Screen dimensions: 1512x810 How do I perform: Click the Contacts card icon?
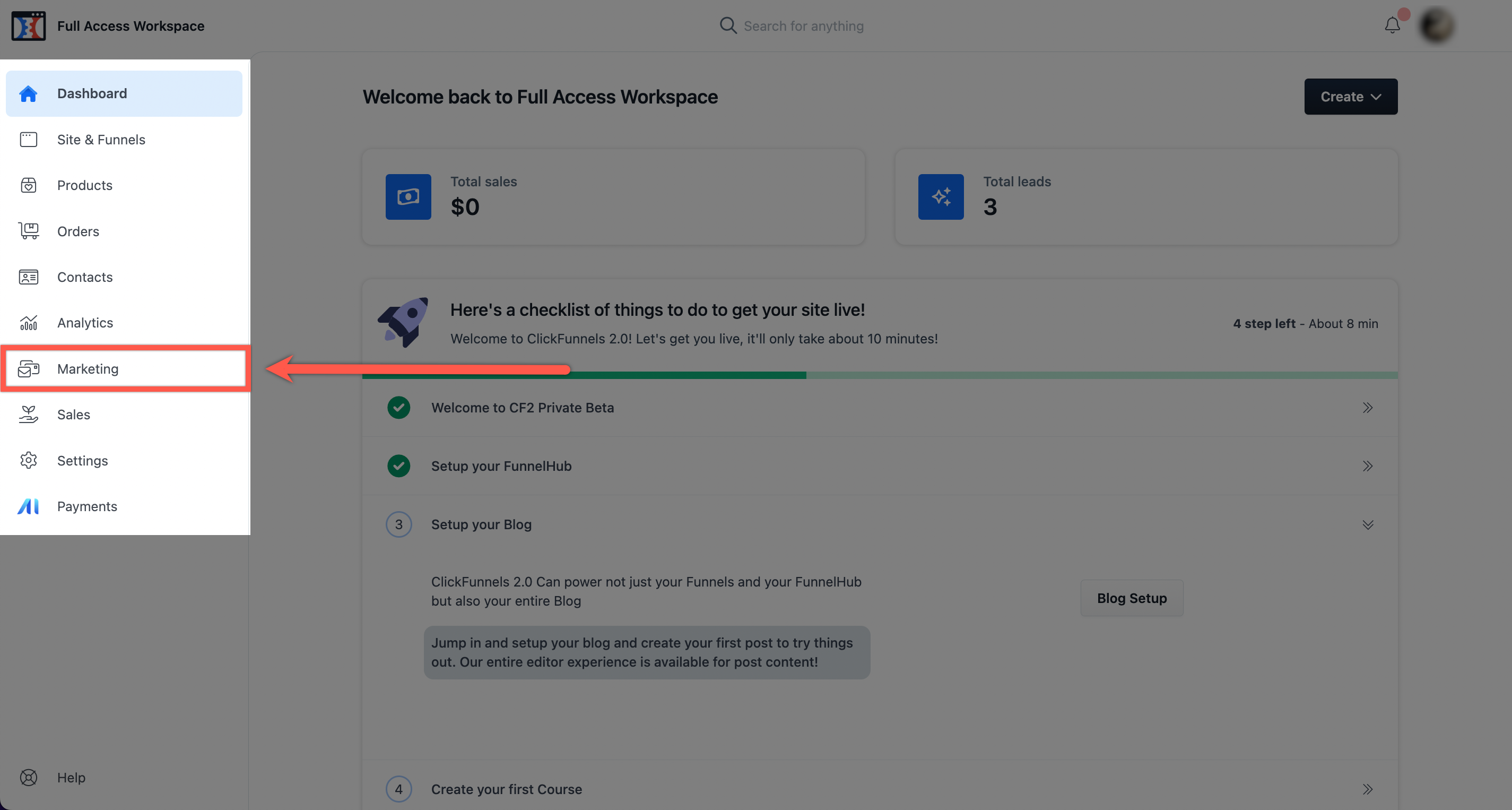pos(28,277)
